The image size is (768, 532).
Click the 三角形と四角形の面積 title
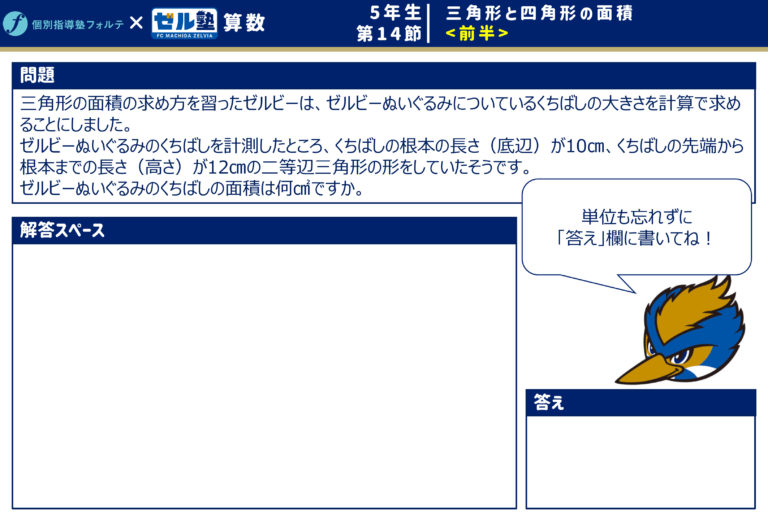[x=539, y=13]
